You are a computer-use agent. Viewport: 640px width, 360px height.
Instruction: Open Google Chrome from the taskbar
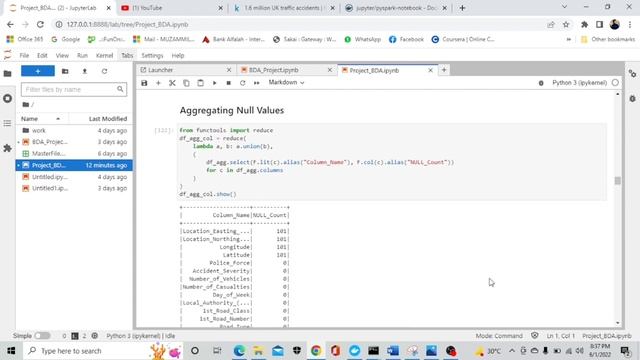(316, 351)
